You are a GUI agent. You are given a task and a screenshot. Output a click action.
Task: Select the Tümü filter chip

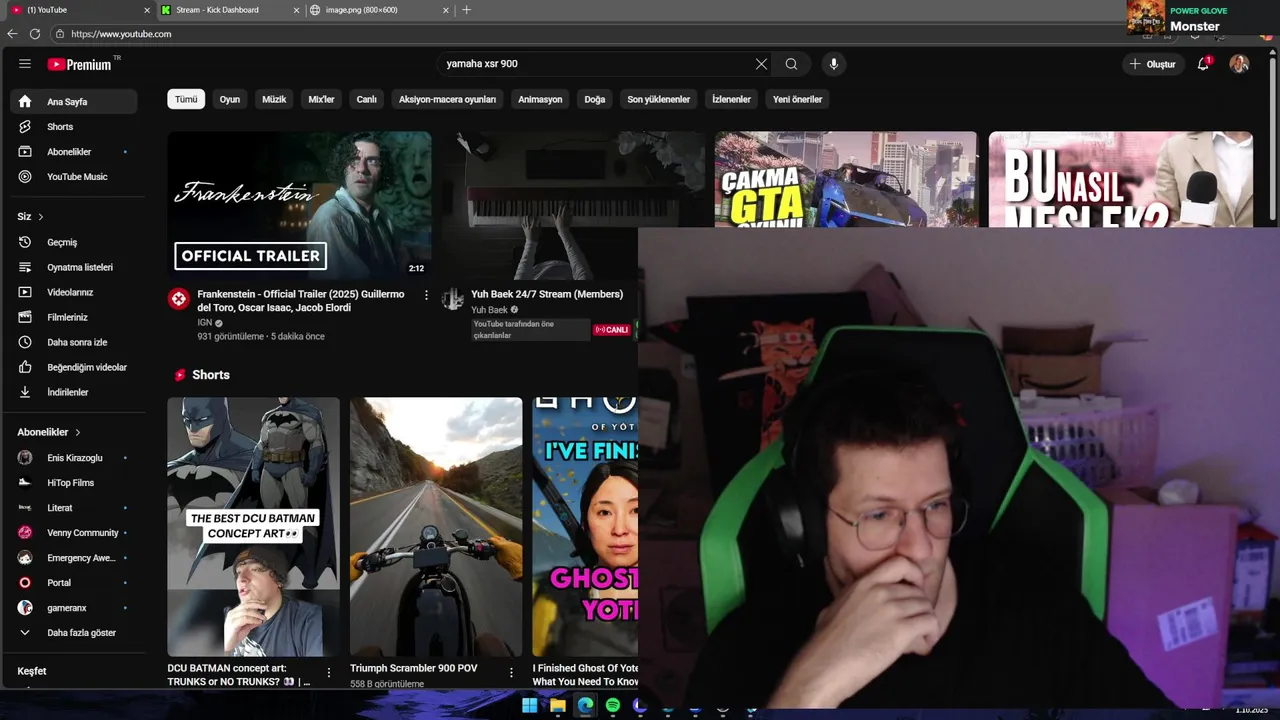(186, 99)
